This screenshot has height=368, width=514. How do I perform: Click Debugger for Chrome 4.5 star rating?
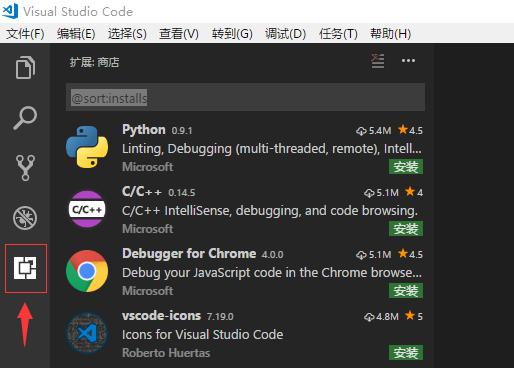pyautogui.click(x=410, y=254)
